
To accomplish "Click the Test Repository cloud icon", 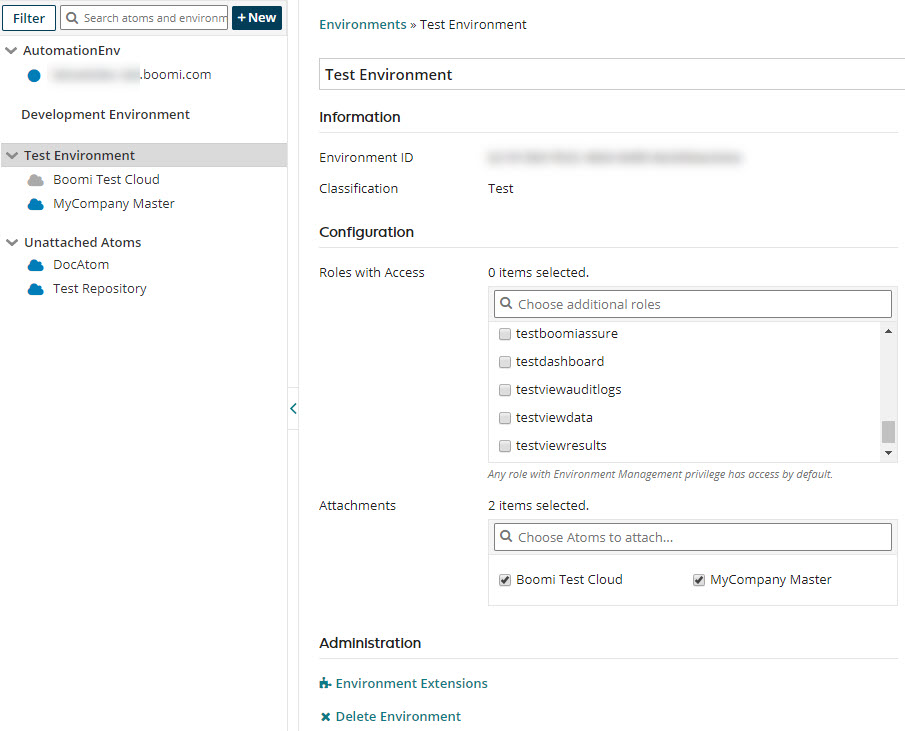I will click(35, 289).
